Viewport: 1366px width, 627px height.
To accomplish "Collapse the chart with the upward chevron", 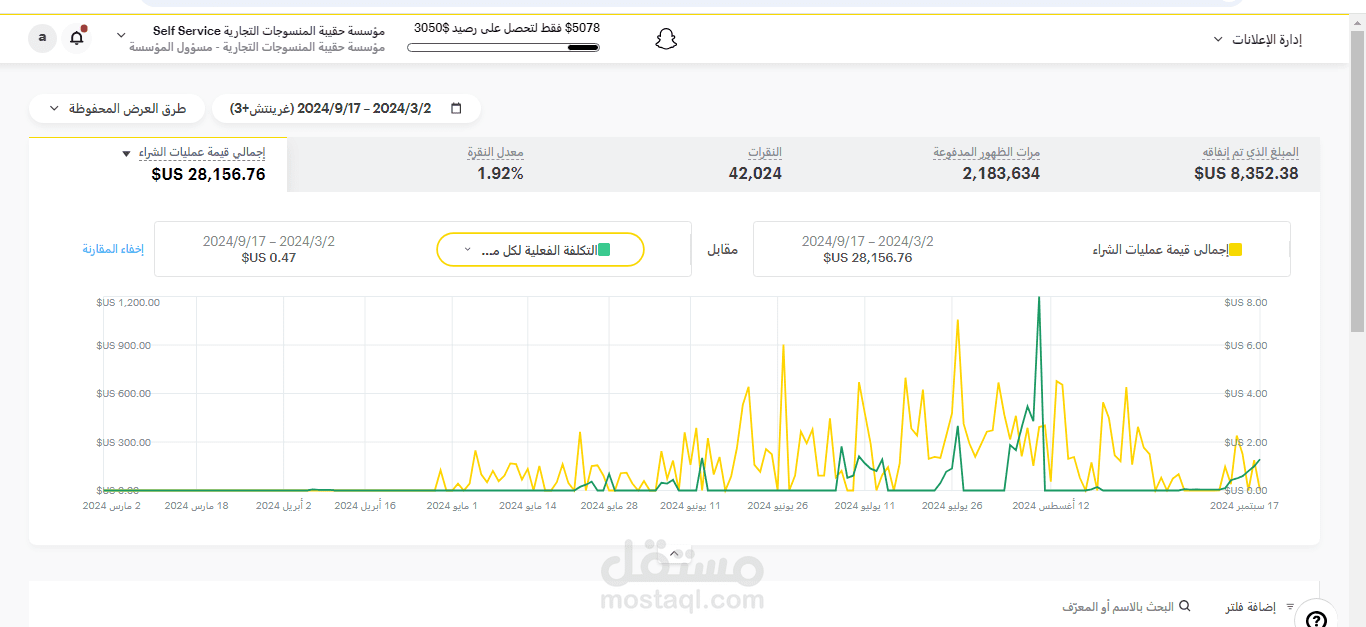I will tap(674, 553).
